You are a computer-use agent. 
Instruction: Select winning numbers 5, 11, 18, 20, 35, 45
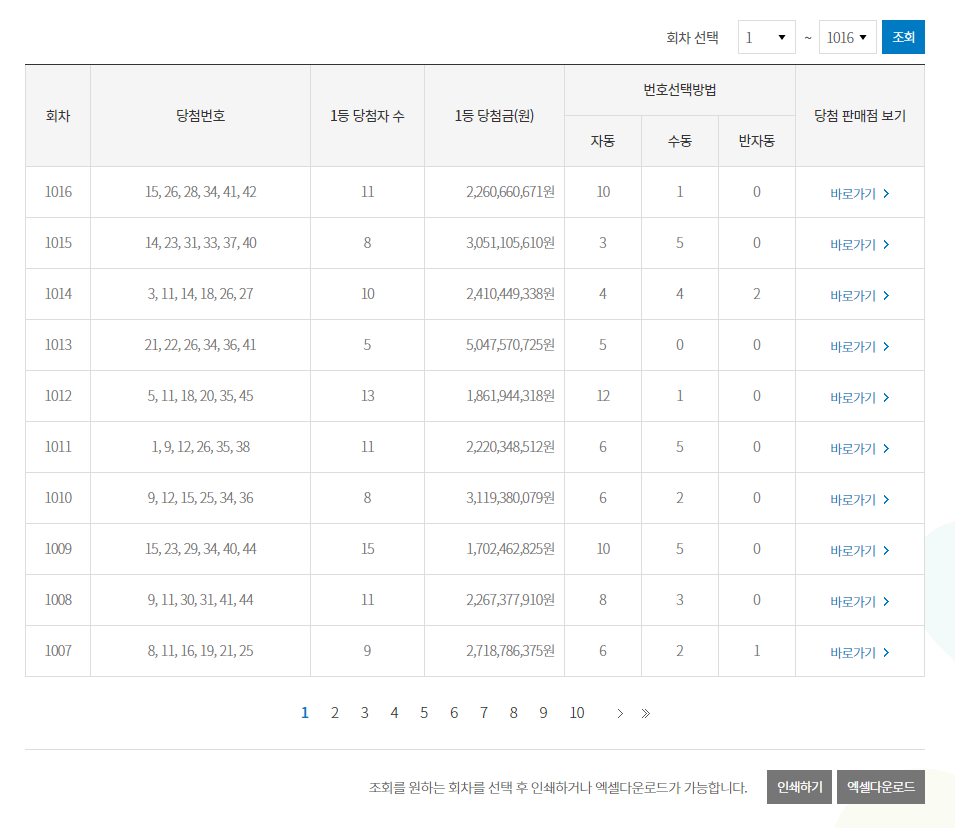pos(200,396)
